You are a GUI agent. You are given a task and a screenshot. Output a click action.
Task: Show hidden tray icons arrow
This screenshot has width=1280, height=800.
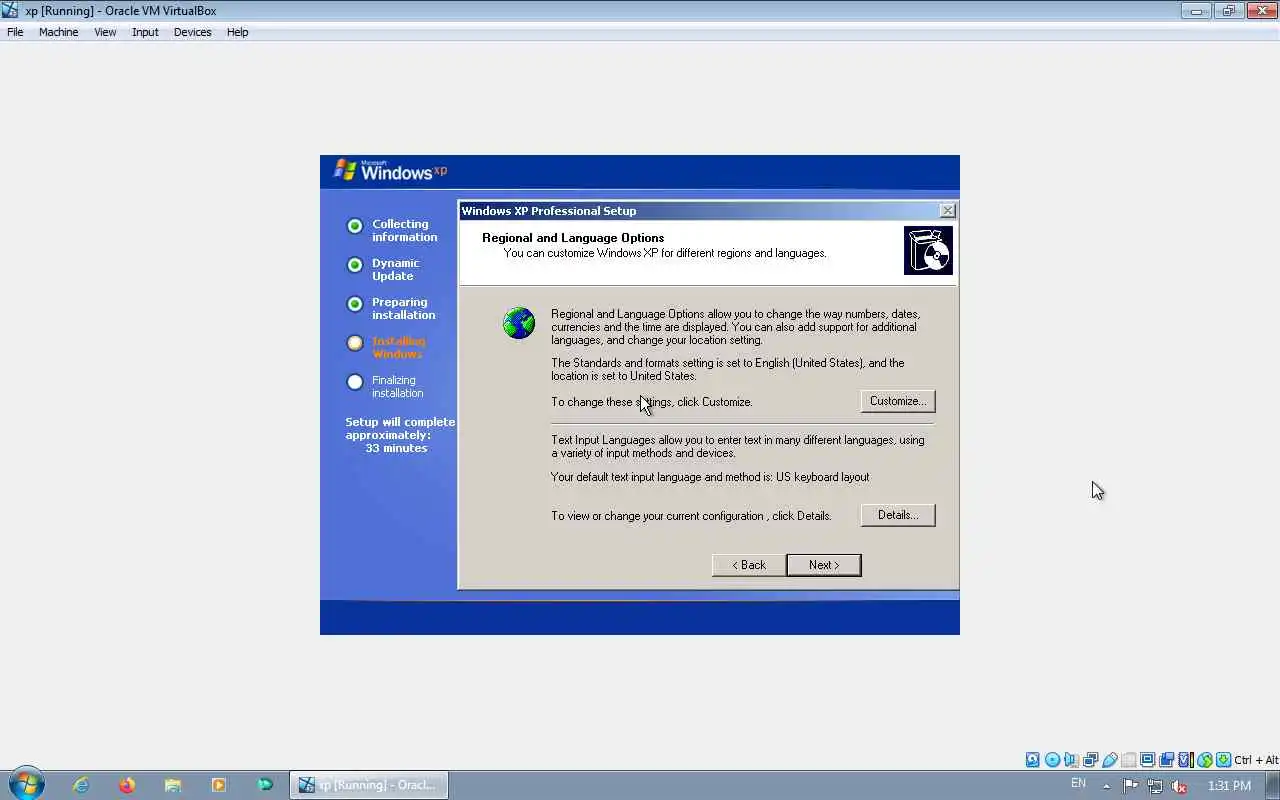1106,786
